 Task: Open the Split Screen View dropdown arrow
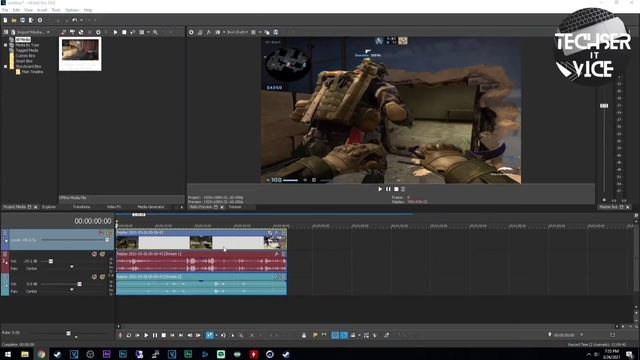tap(224, 32)
